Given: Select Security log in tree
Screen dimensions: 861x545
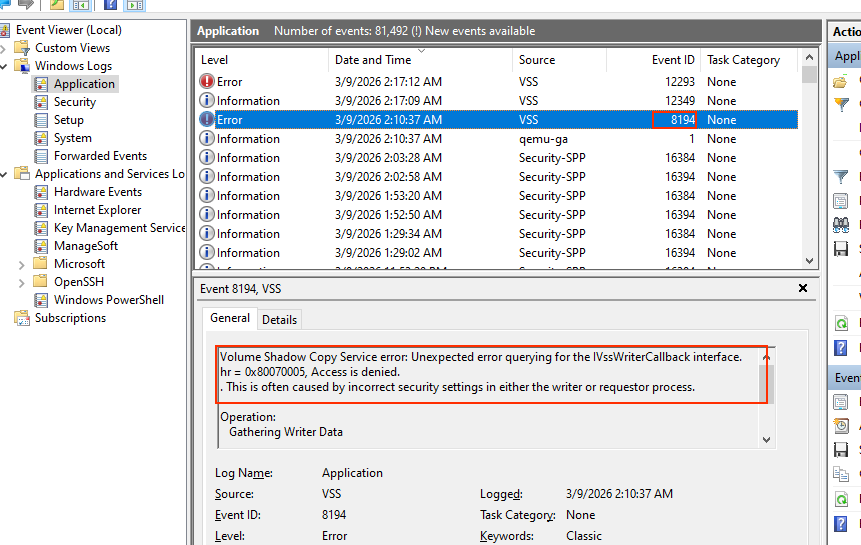Looking at the screenshot, I should click(x=75, y=102).
